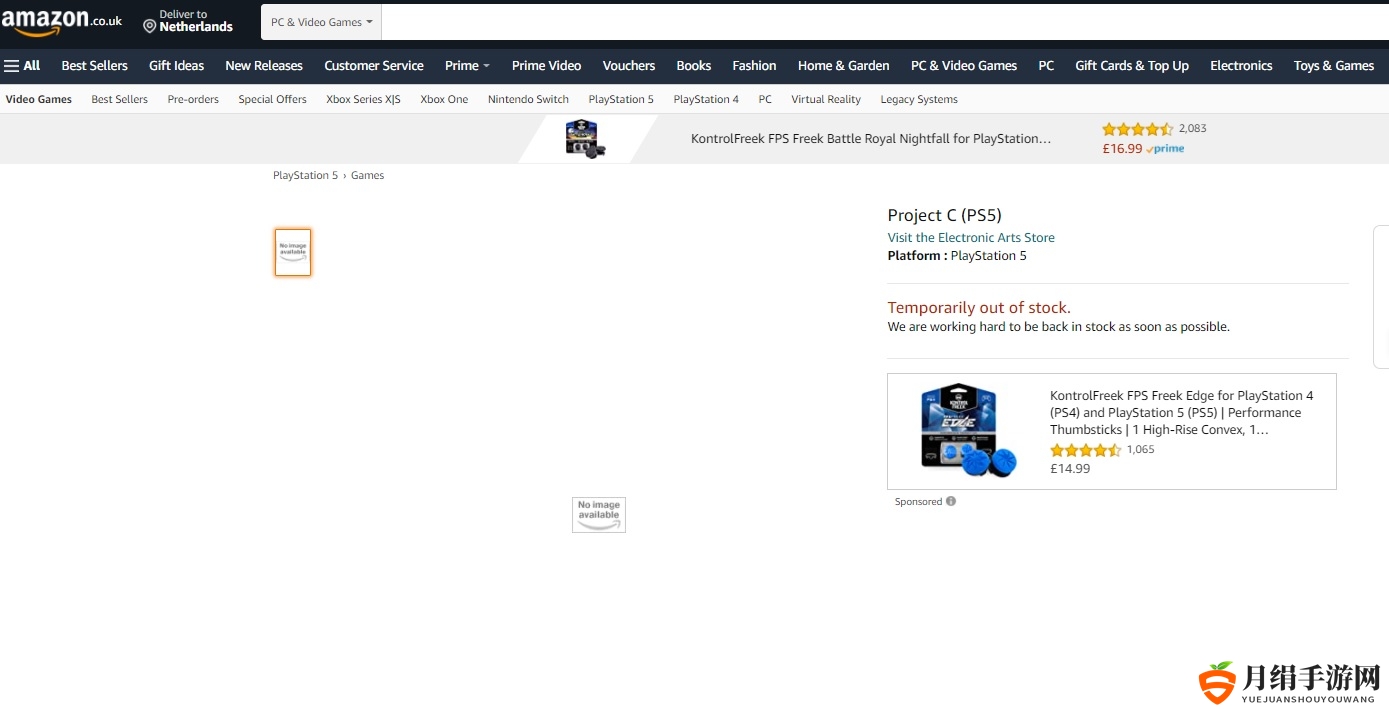The height and width of the screenshot is (709, 1389).
Task: Open PC & Video Games in the main nav
Action: point(964,66)
